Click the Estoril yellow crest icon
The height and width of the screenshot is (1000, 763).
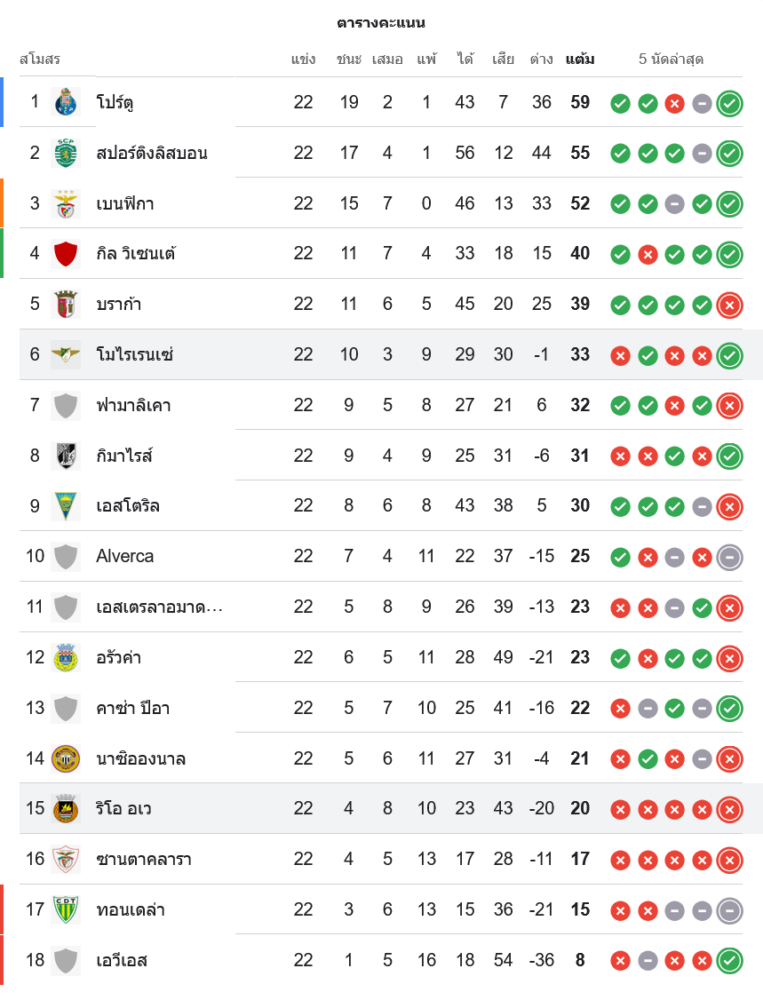(x=66, y=506)
